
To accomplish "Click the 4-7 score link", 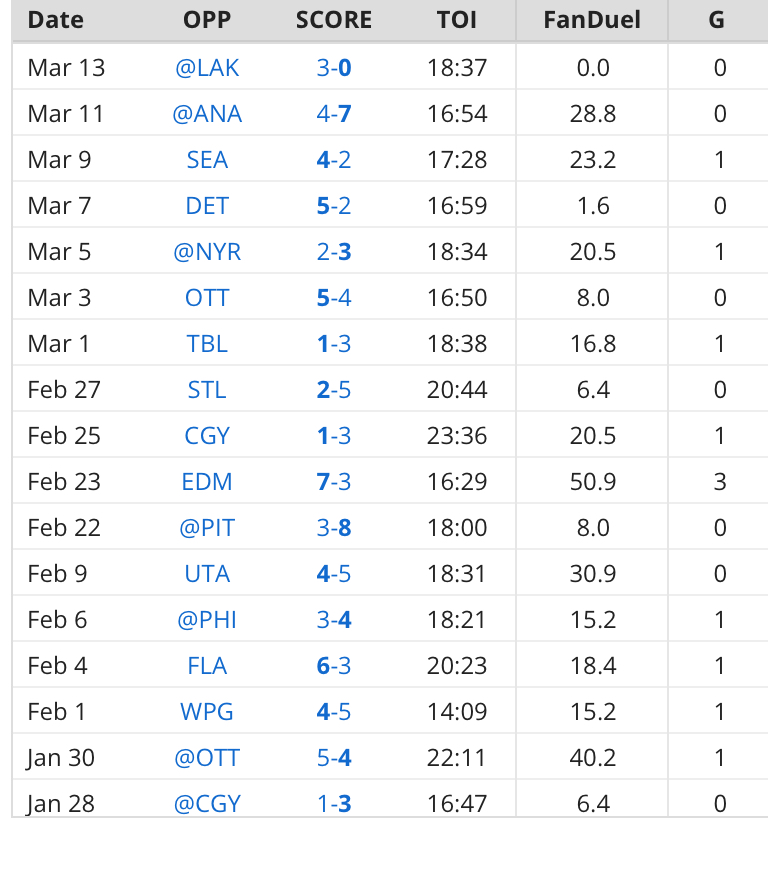I will (x=334, y=114).
